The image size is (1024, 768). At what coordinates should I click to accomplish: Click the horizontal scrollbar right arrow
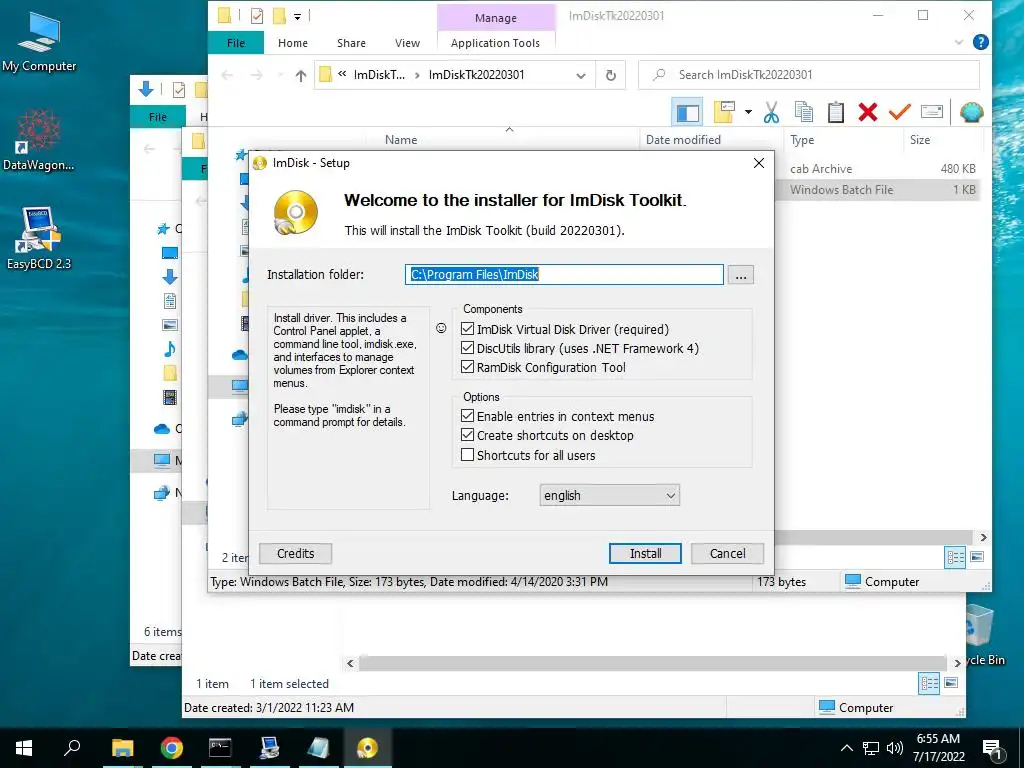(984, 537)
